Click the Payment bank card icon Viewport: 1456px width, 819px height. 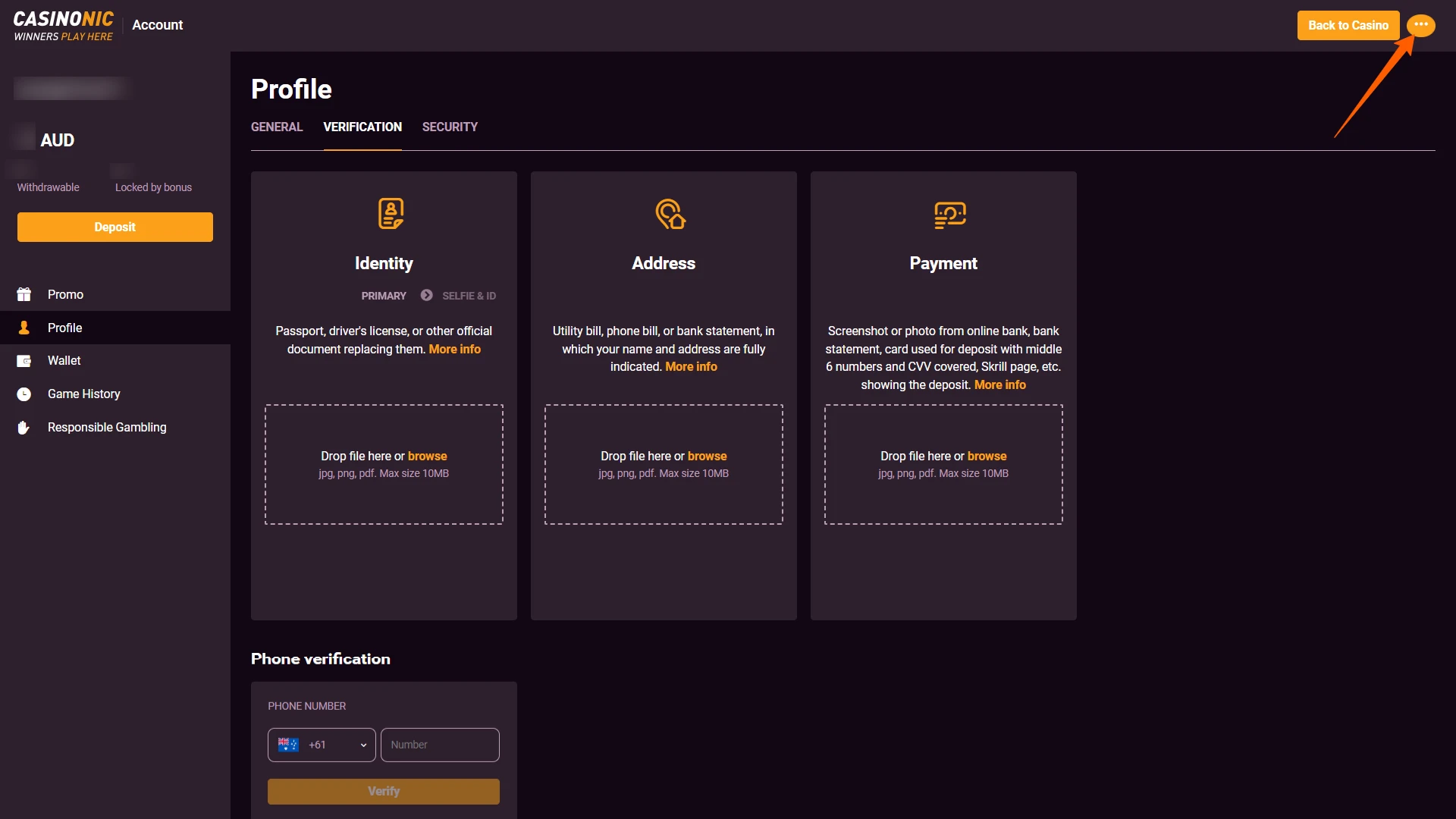[x=950, y=215]
